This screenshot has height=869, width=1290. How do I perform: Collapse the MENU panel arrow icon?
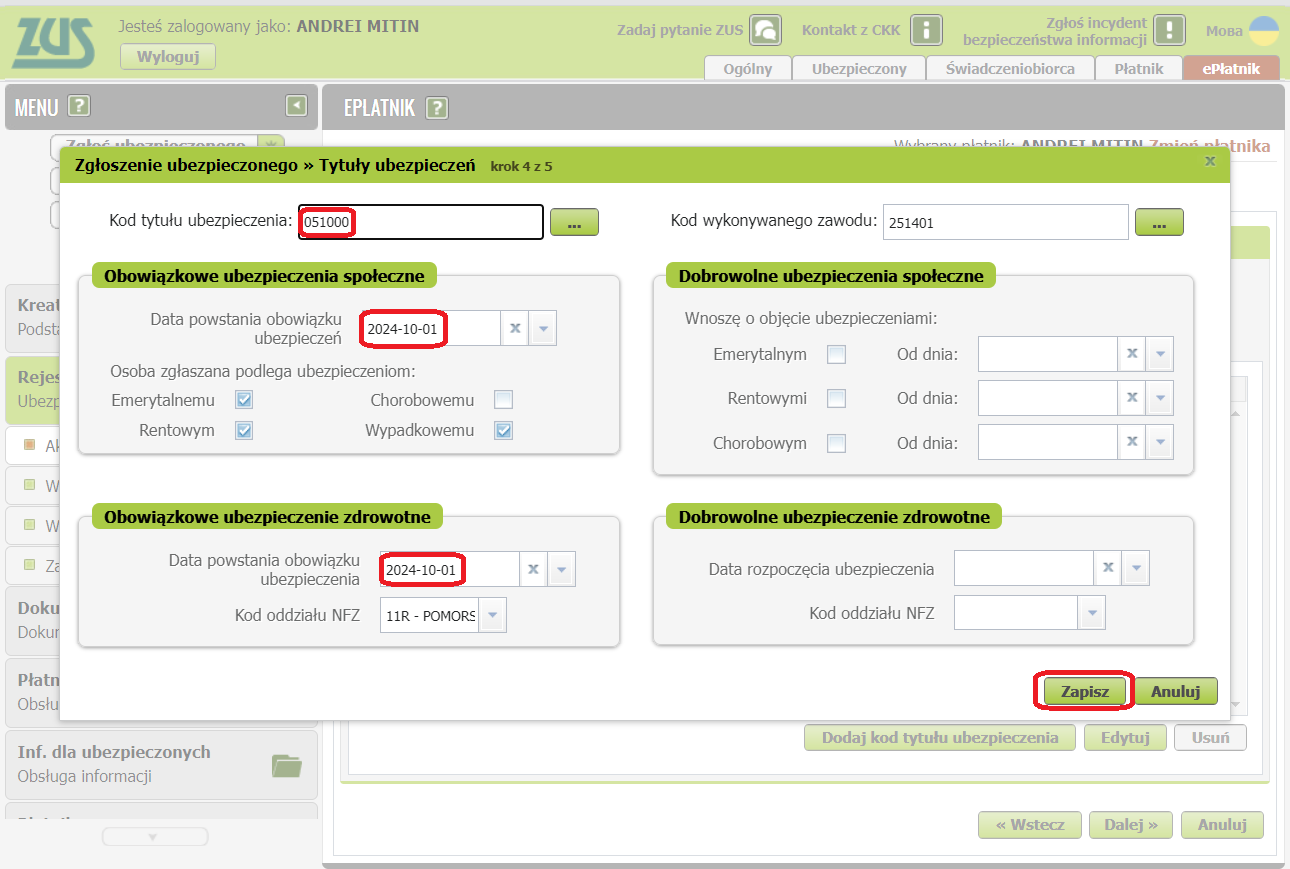click(295, 106)
